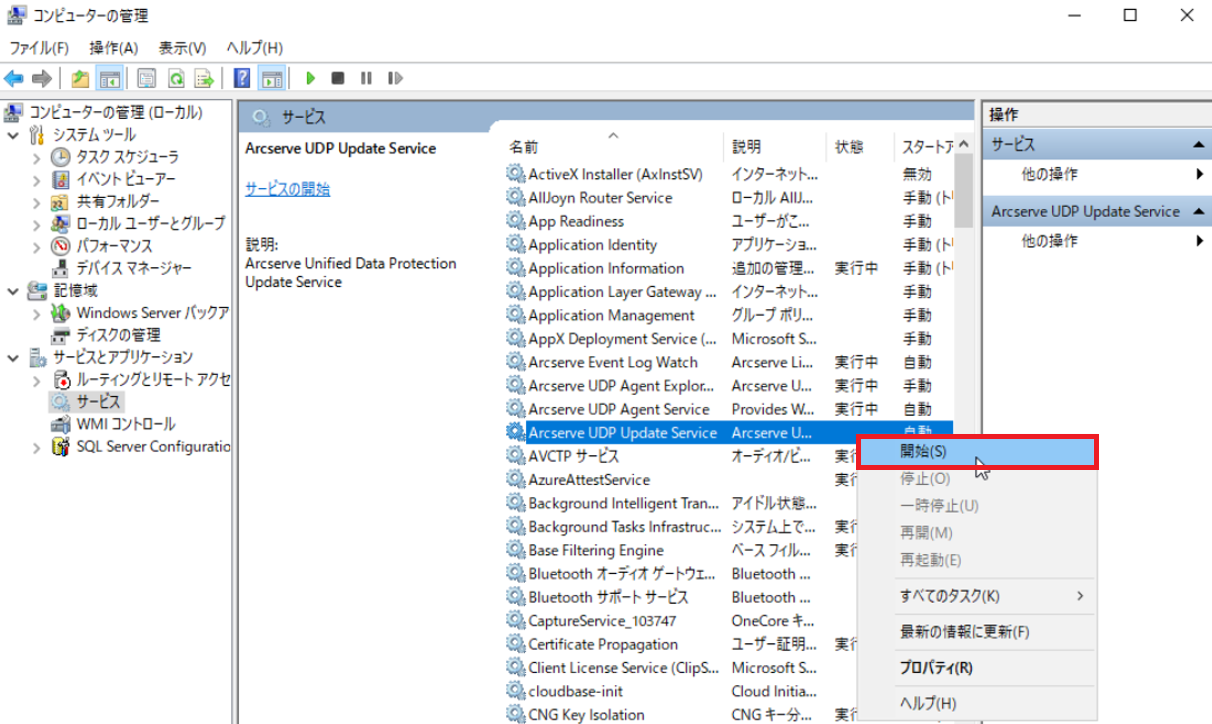Screen dimensions: 1212x724
Task: Select Arcserve UDP Agent Service row
Action: click(x=730, y=409)
